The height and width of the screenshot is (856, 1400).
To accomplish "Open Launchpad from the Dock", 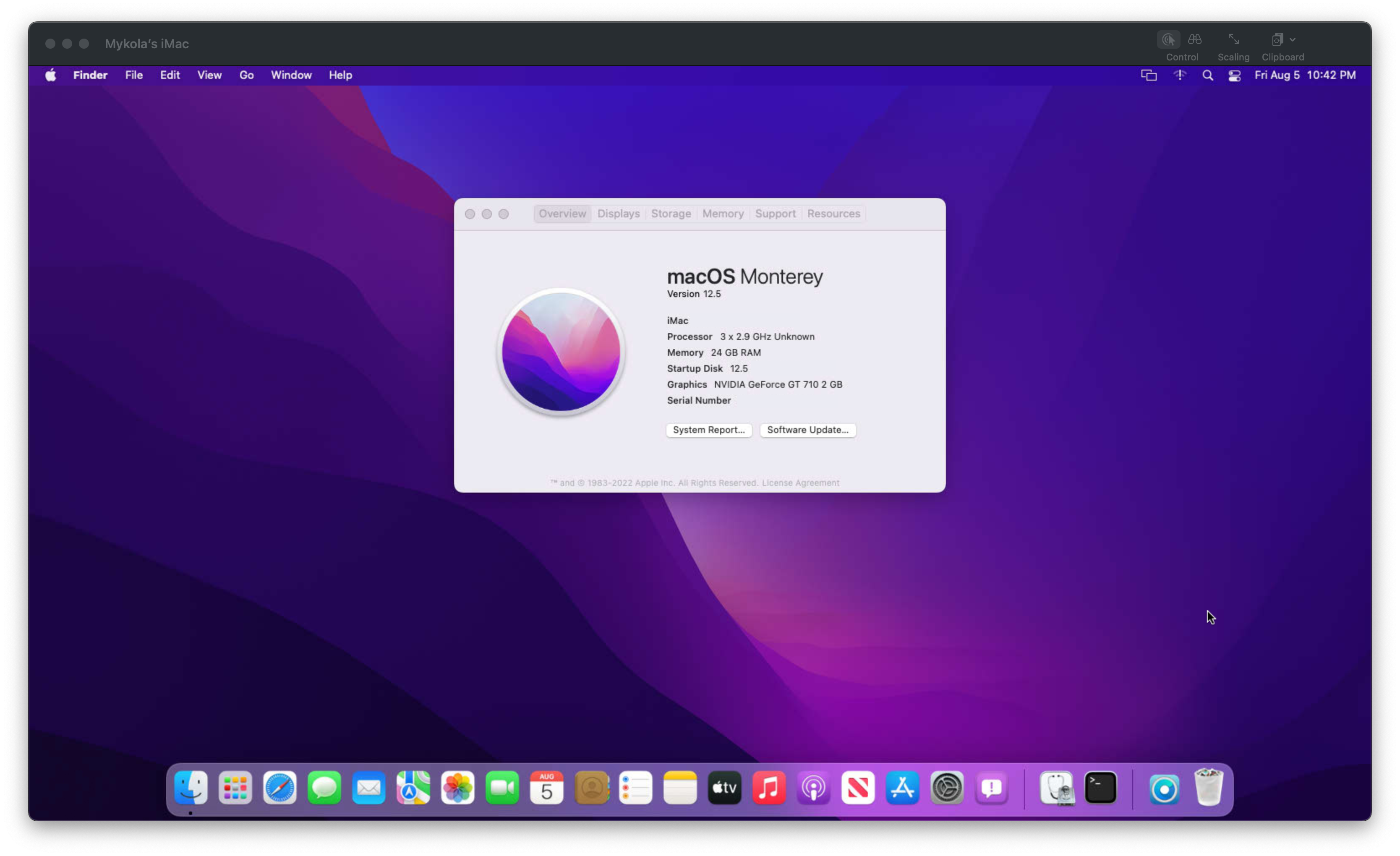I will (x=235, y=788).
